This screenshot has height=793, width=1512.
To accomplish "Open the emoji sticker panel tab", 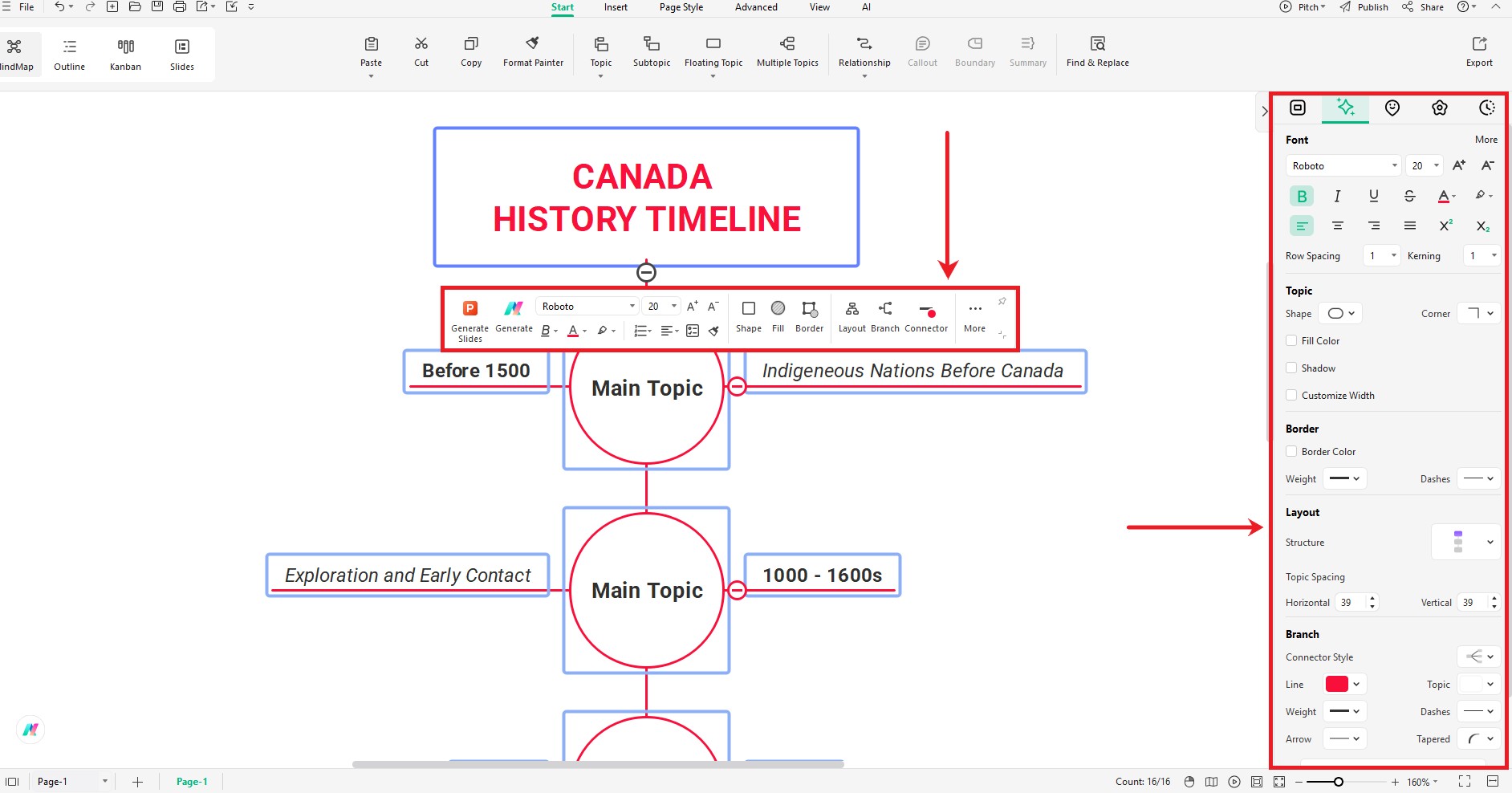I will click(1392, 108).
